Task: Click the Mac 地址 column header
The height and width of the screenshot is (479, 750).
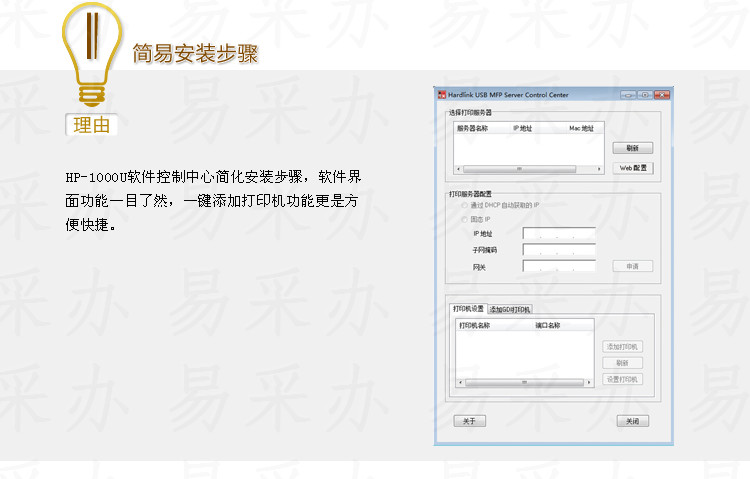Action: [x=581, y=128]
